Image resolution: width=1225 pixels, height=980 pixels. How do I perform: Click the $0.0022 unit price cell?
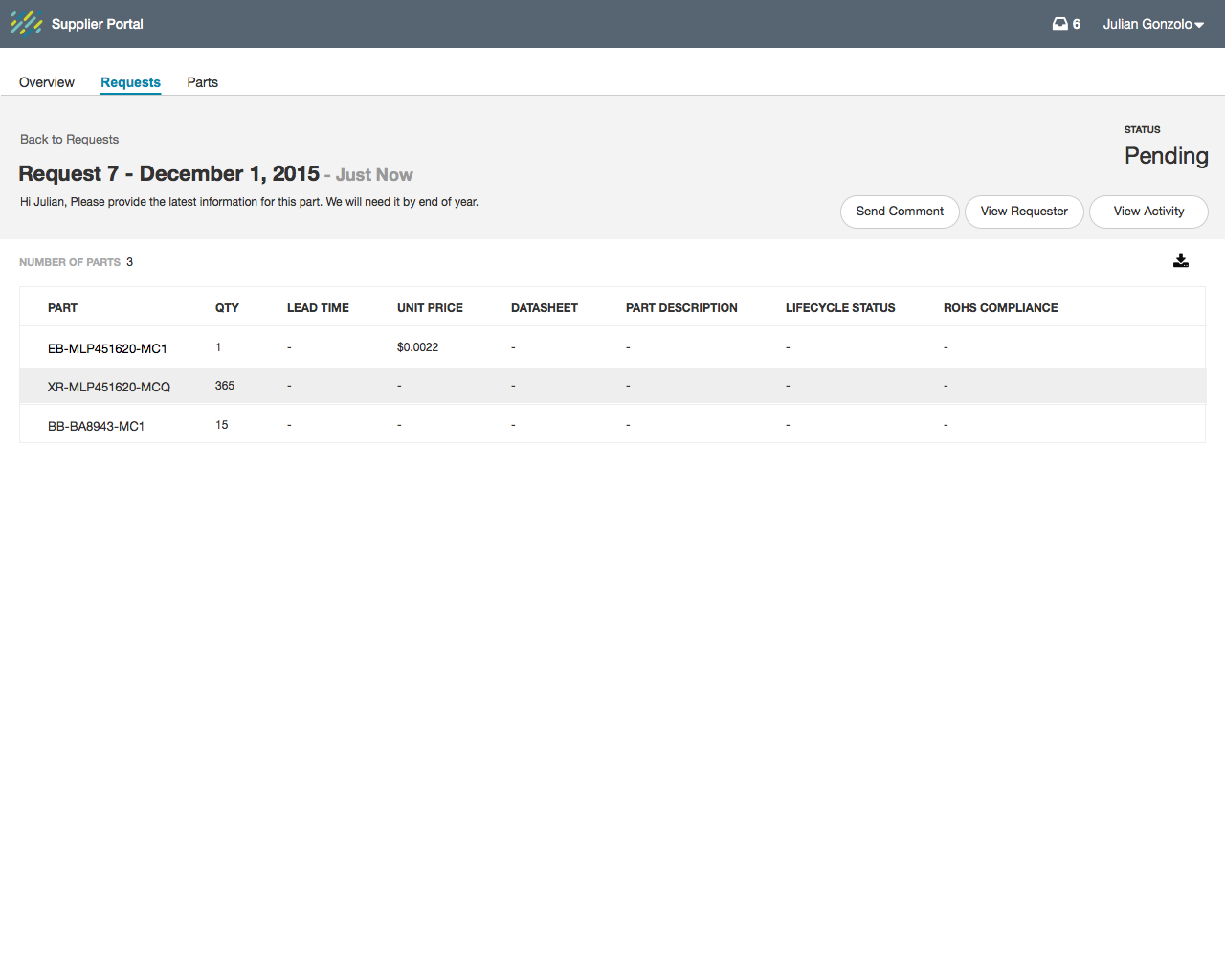[x=417, y=347]
